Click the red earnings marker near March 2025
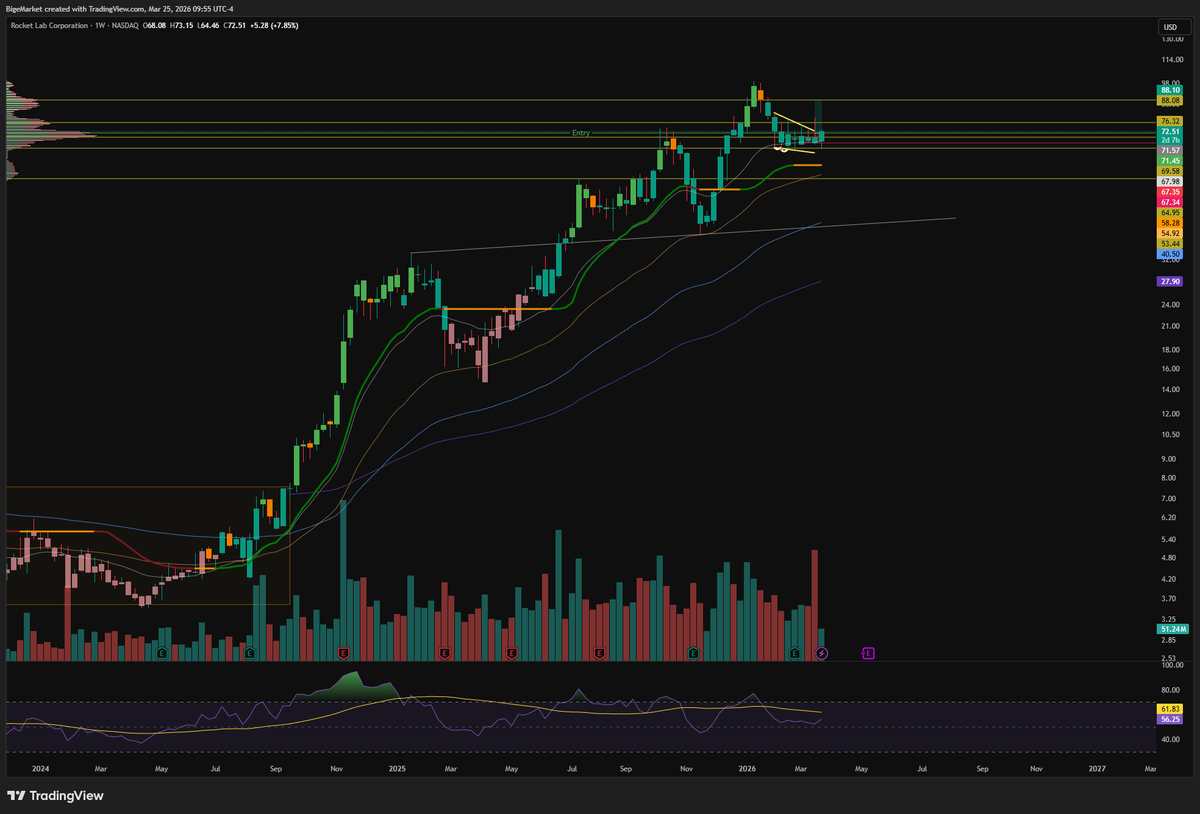 pyautogui.click(x=445, y=653)
